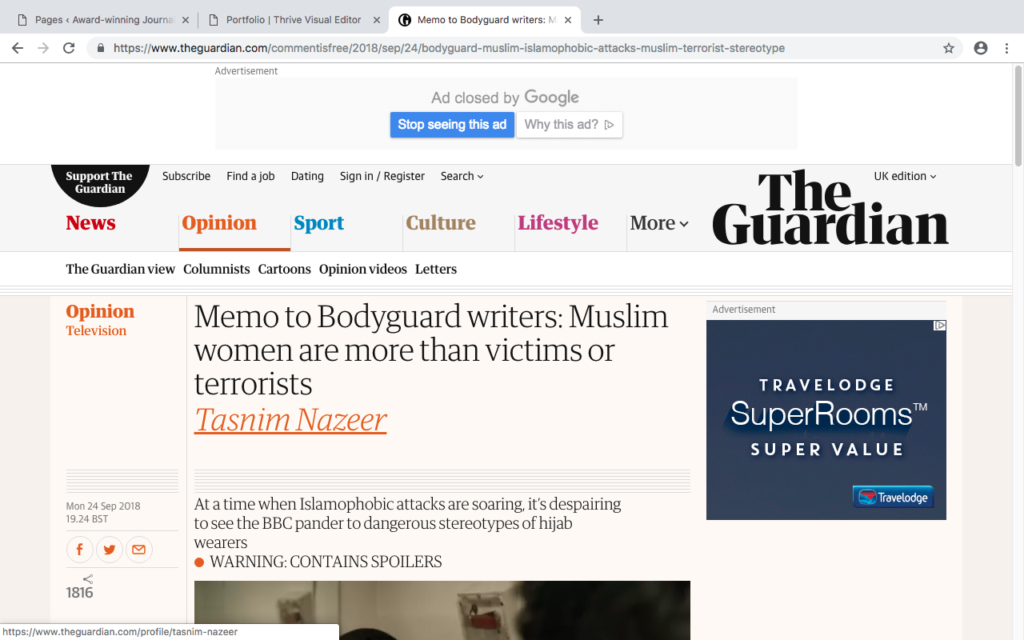Share article on Facebook icon
The width and height of the screenshot is (1024, 640).
80,549
